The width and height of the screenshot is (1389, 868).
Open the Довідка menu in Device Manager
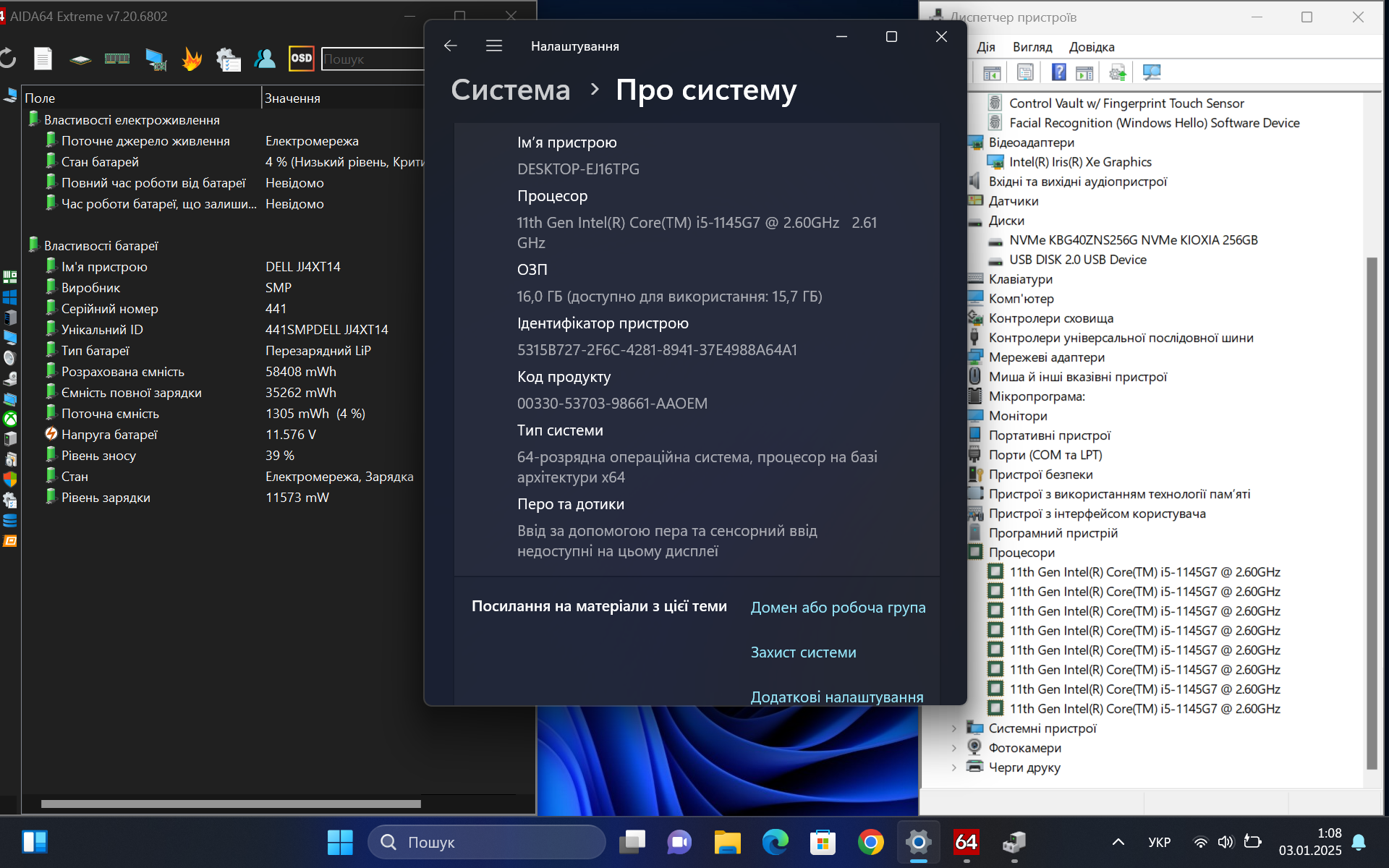[1092, 47]
